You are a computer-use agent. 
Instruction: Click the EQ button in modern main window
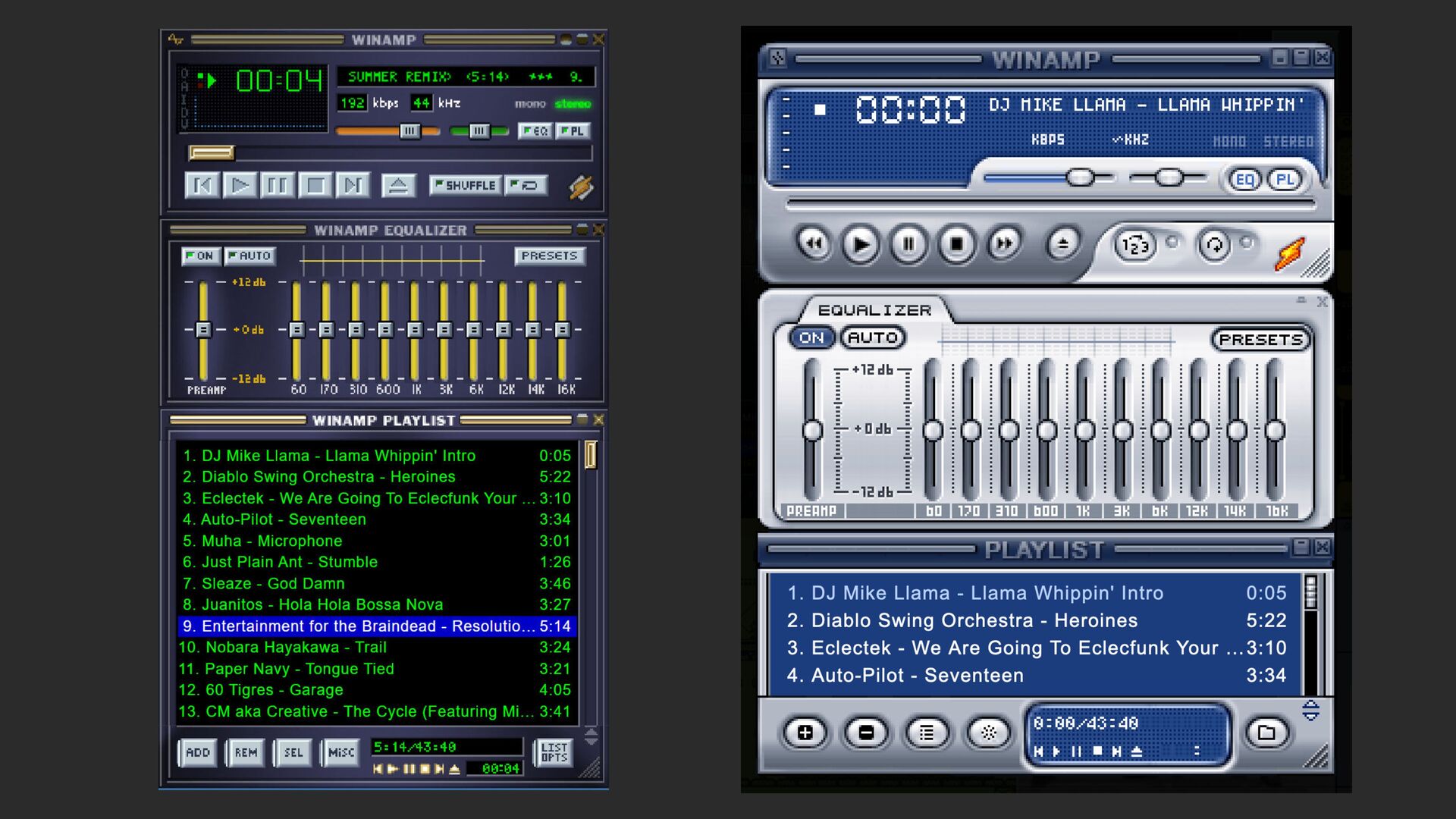1244,180
